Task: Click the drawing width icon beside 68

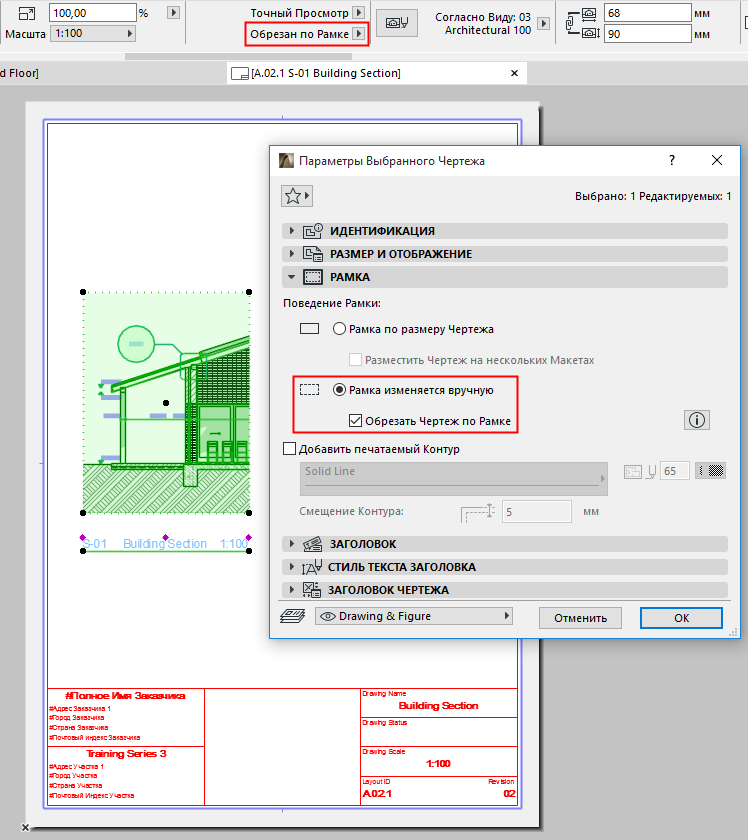Action: click(x=589, y=14)
